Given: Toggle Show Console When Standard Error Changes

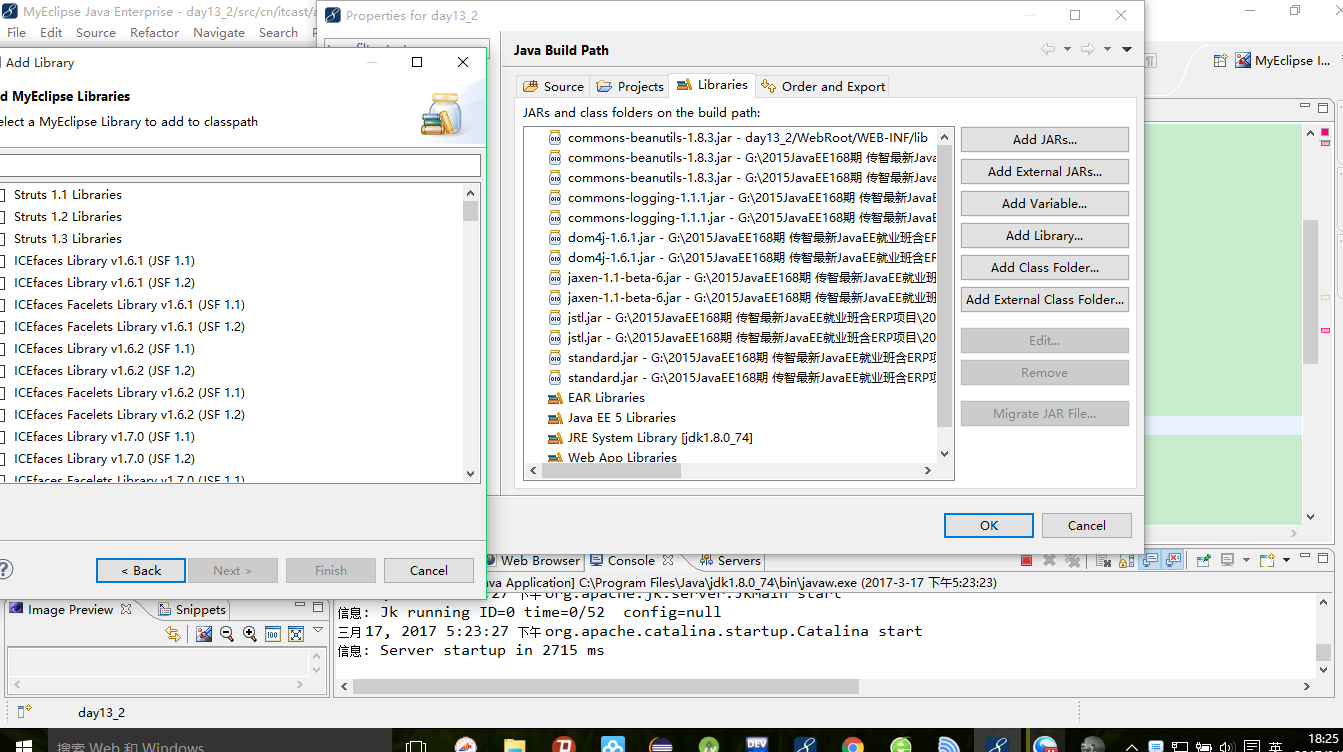Looking at the screenshot, I should pos(1173,560).
